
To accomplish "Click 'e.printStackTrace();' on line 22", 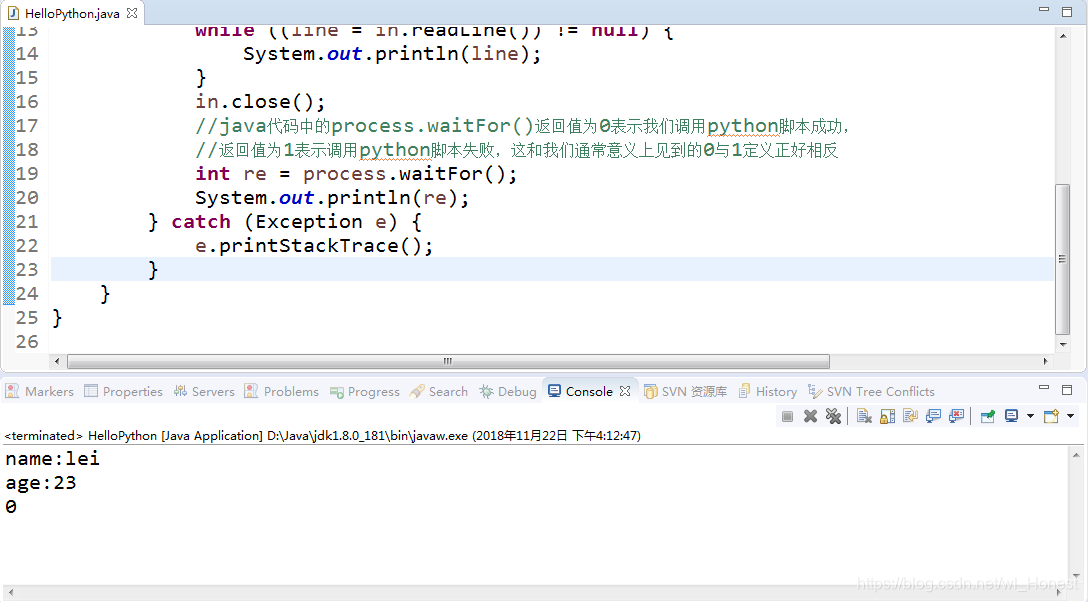I will point(314,246).
